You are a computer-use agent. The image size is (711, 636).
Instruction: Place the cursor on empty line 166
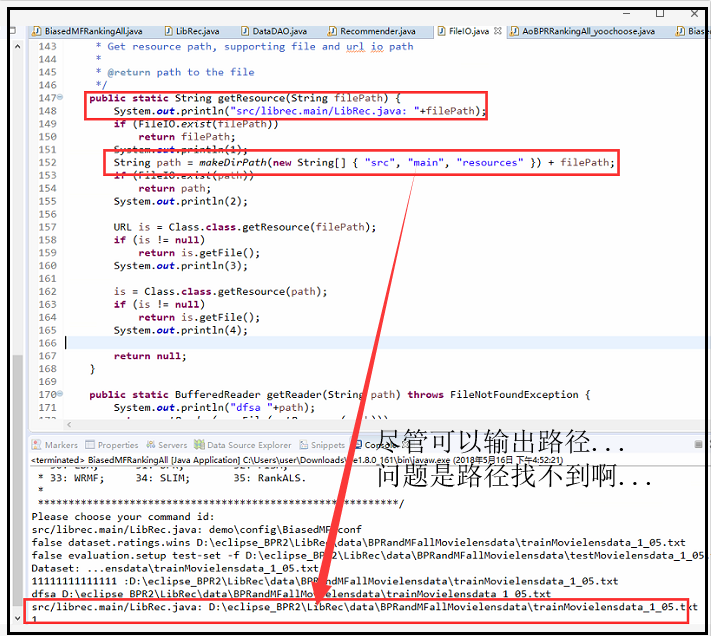coord(385,343)
